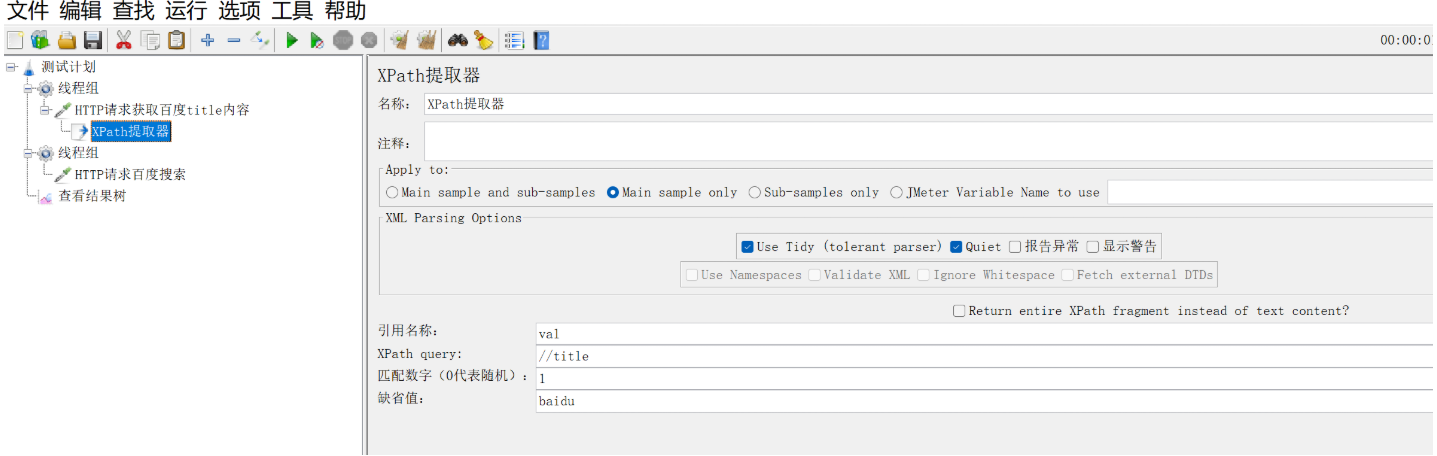Toggle the Quiet checkbox
The height and width of the screenshot is (456, 1437).
956,246
